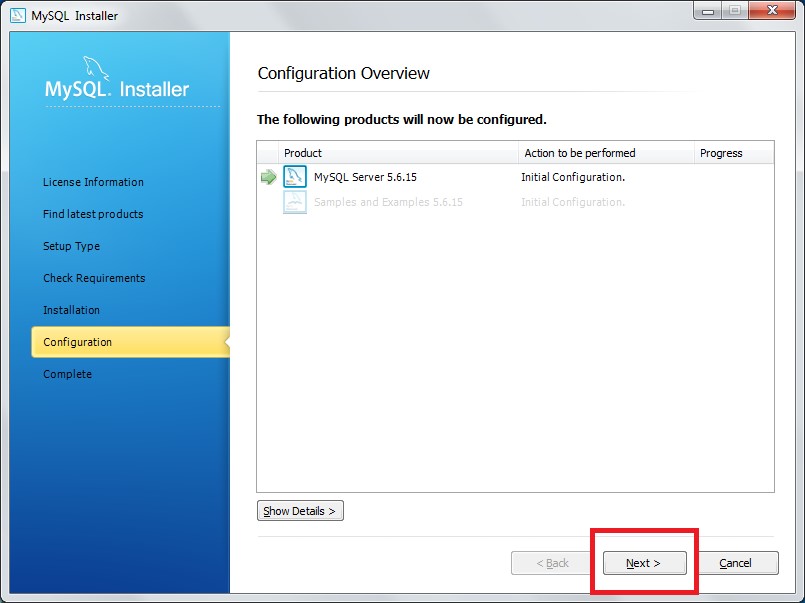Minimize the MySQL Installer window

tap(708, 11)
